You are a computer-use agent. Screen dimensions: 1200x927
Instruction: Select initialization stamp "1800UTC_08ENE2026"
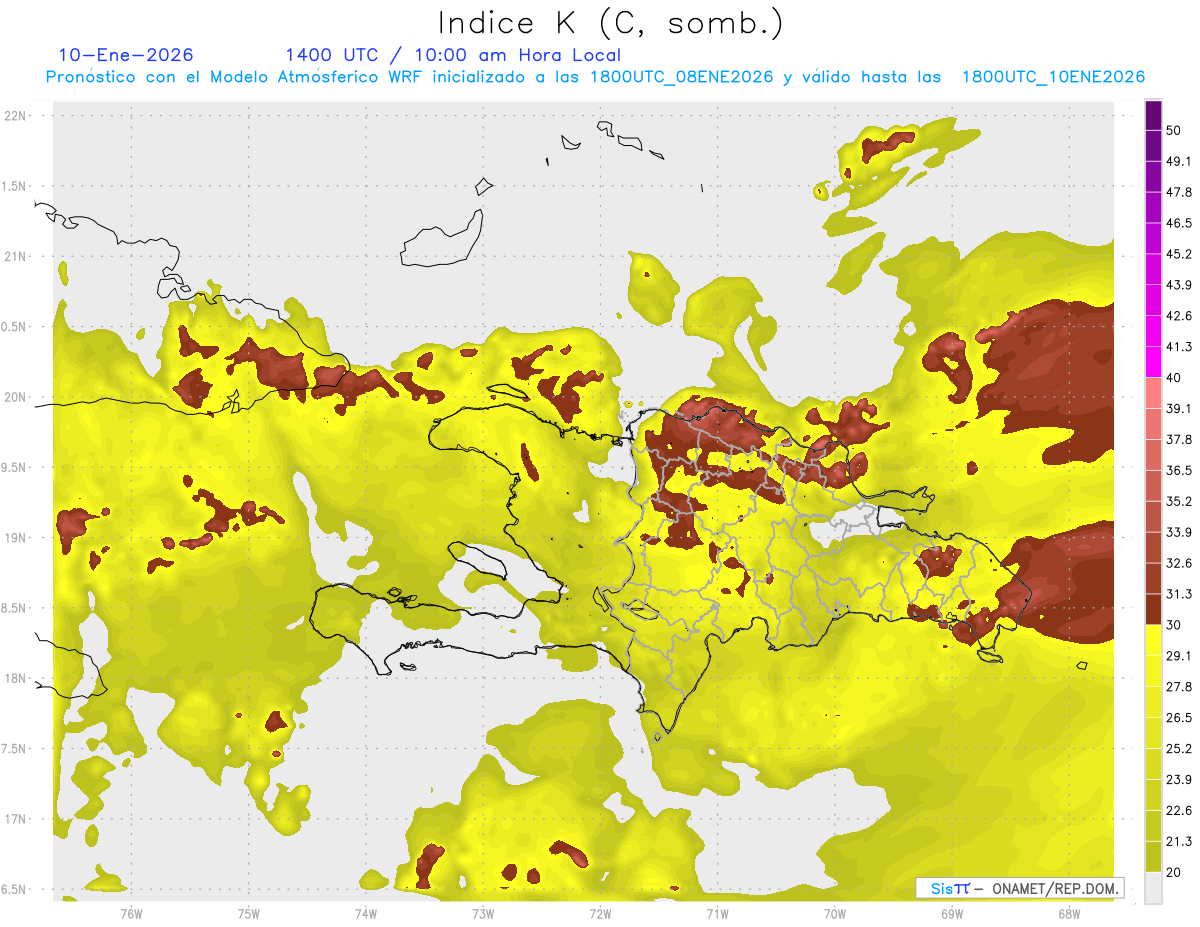pyautogui.click(x=681, y=77)
